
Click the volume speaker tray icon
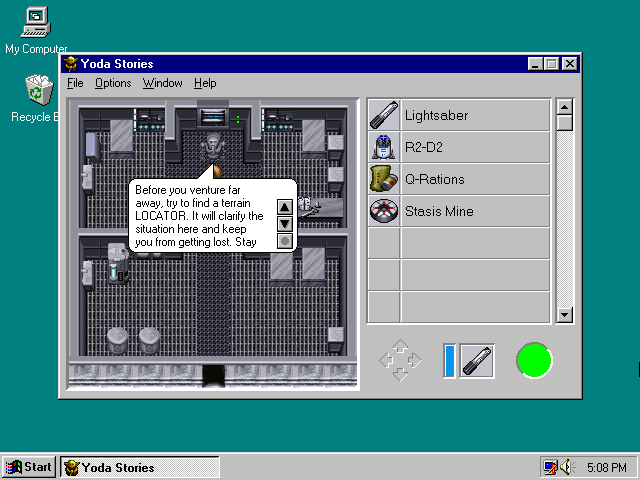567,467
